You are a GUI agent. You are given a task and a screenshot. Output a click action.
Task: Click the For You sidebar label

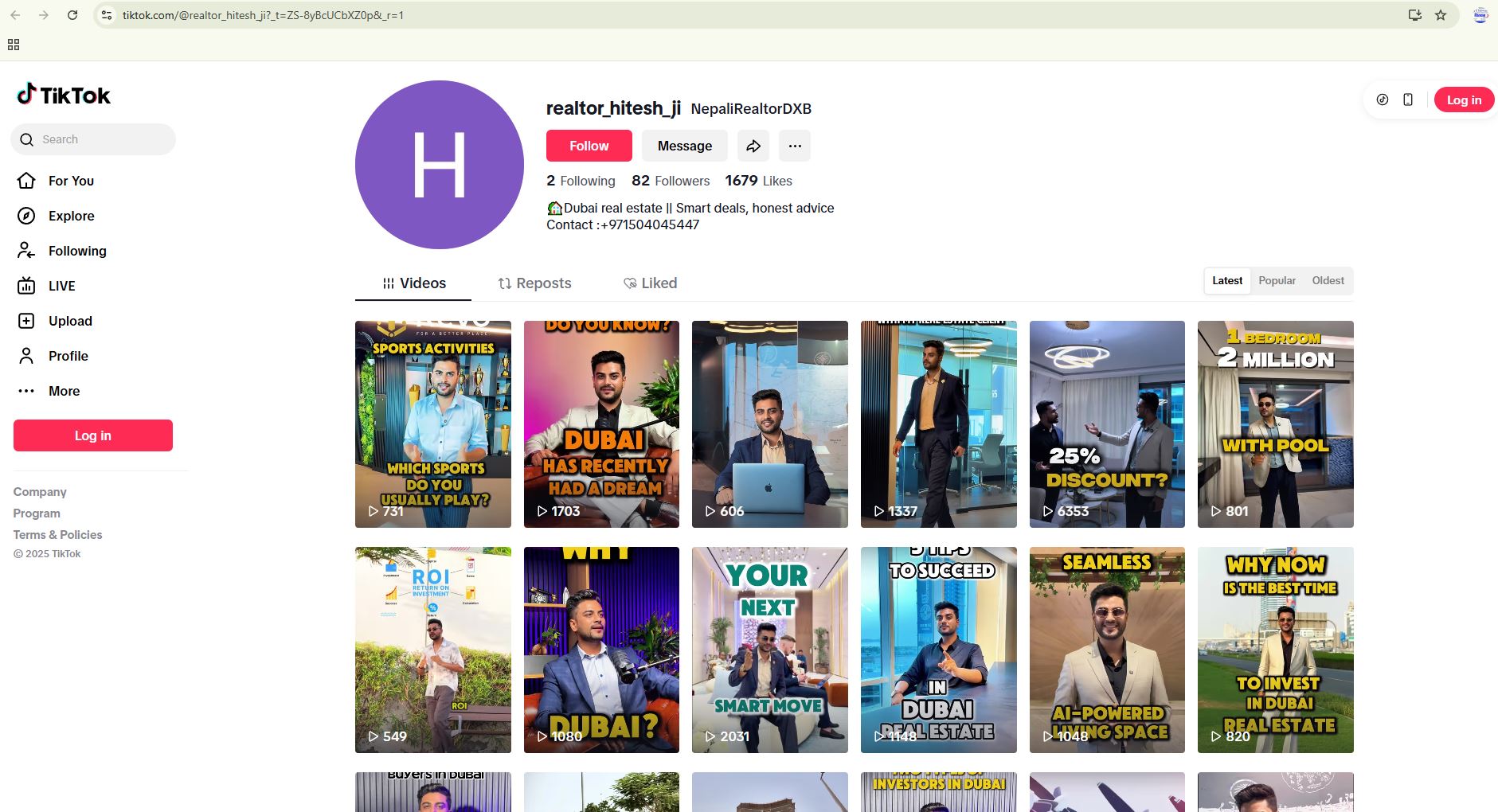pyautogui.click(x=71, y=181)
